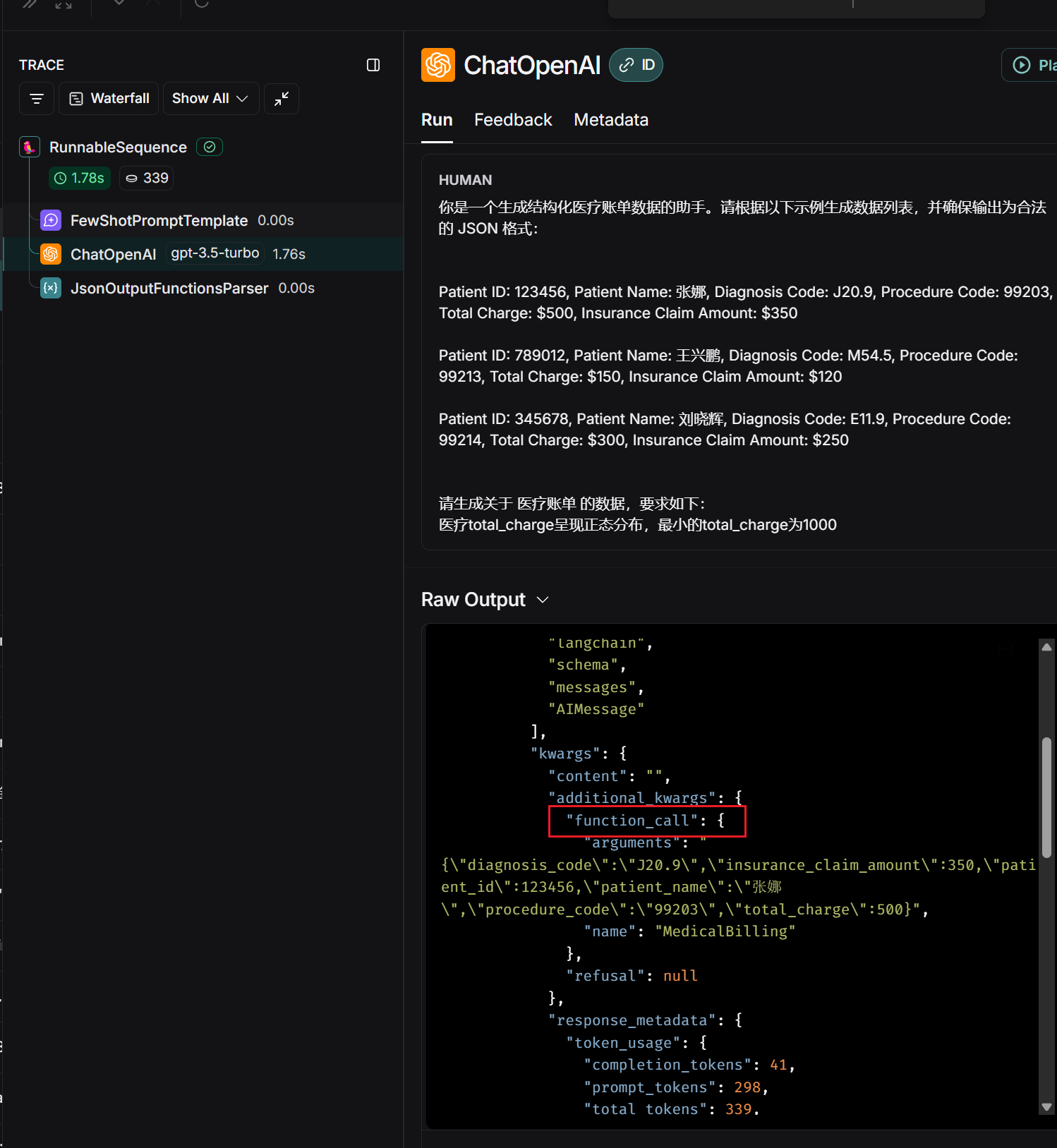The width and height of the screenshot is (1057, 1148).
Task: Click the raw output scrollbar thumb
Action: (x=1046, y=797)
